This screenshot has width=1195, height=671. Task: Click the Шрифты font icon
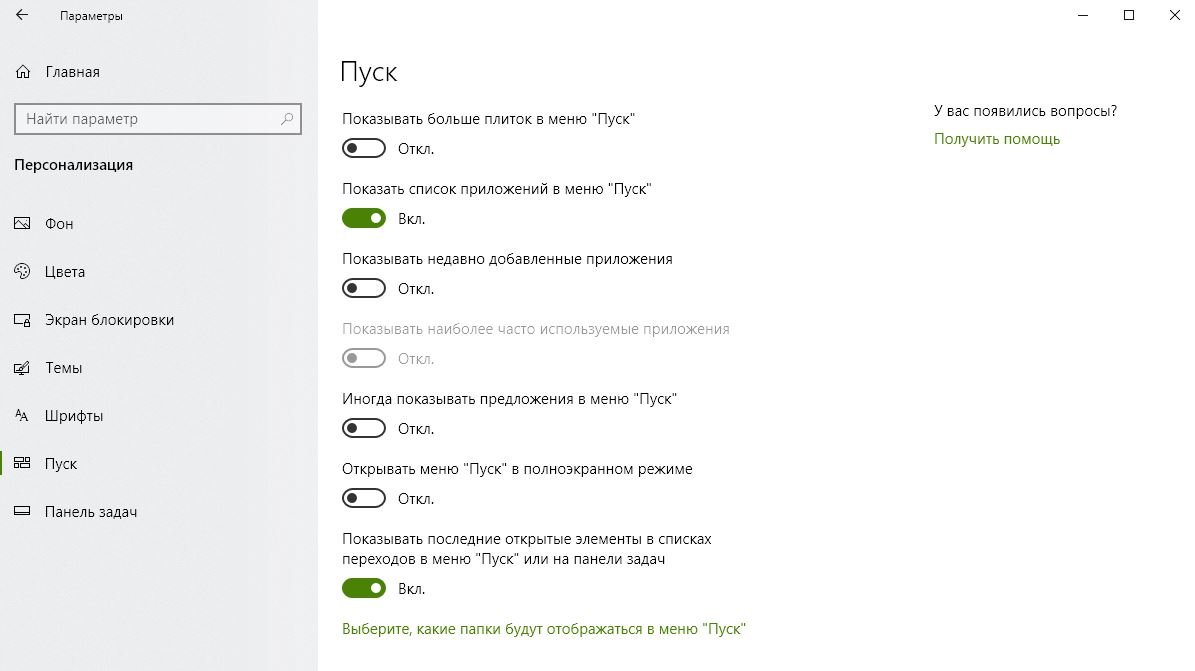[23, 416]
